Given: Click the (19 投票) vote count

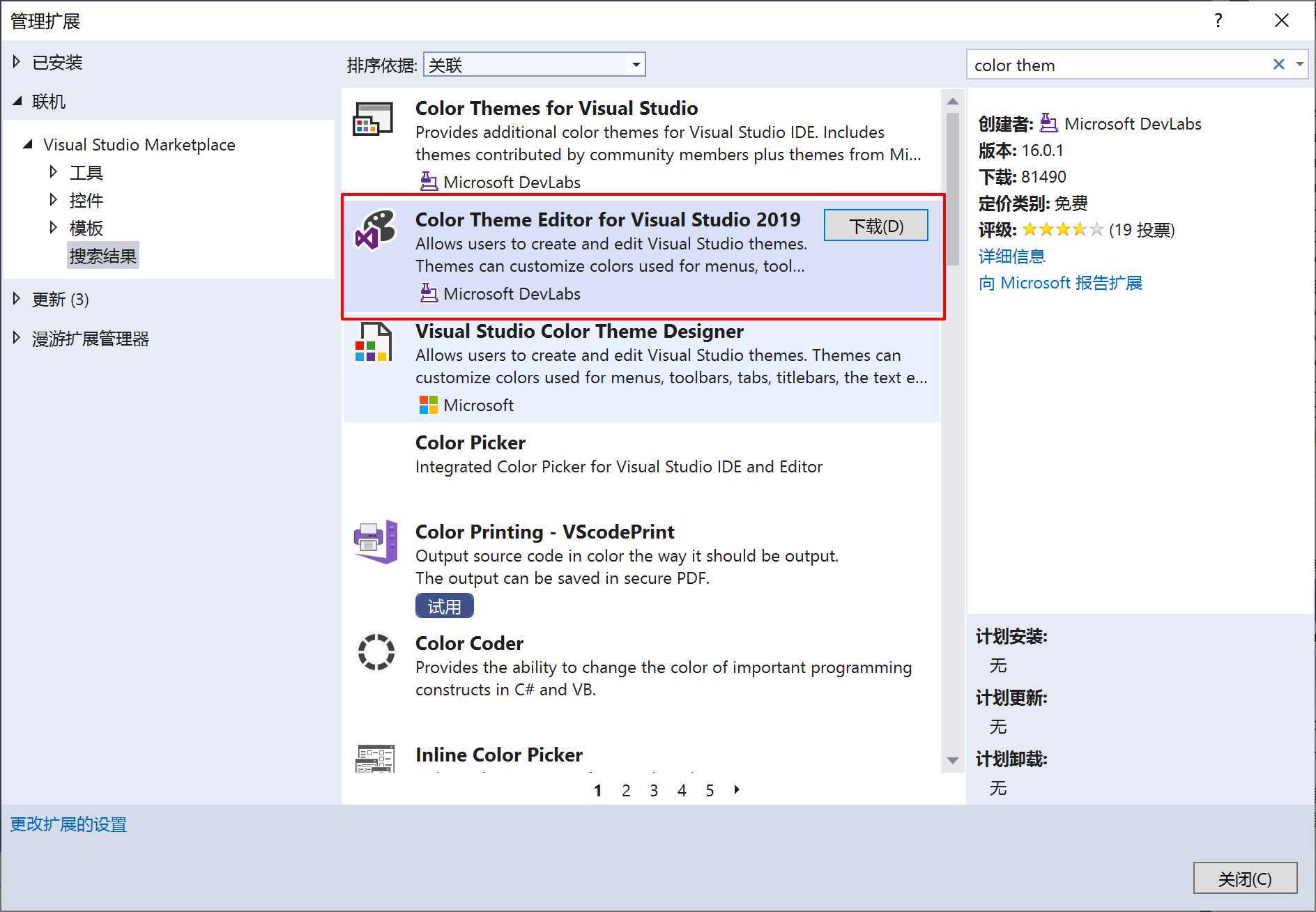Looking at the screenshot, I should click(x=1142, y=230).
